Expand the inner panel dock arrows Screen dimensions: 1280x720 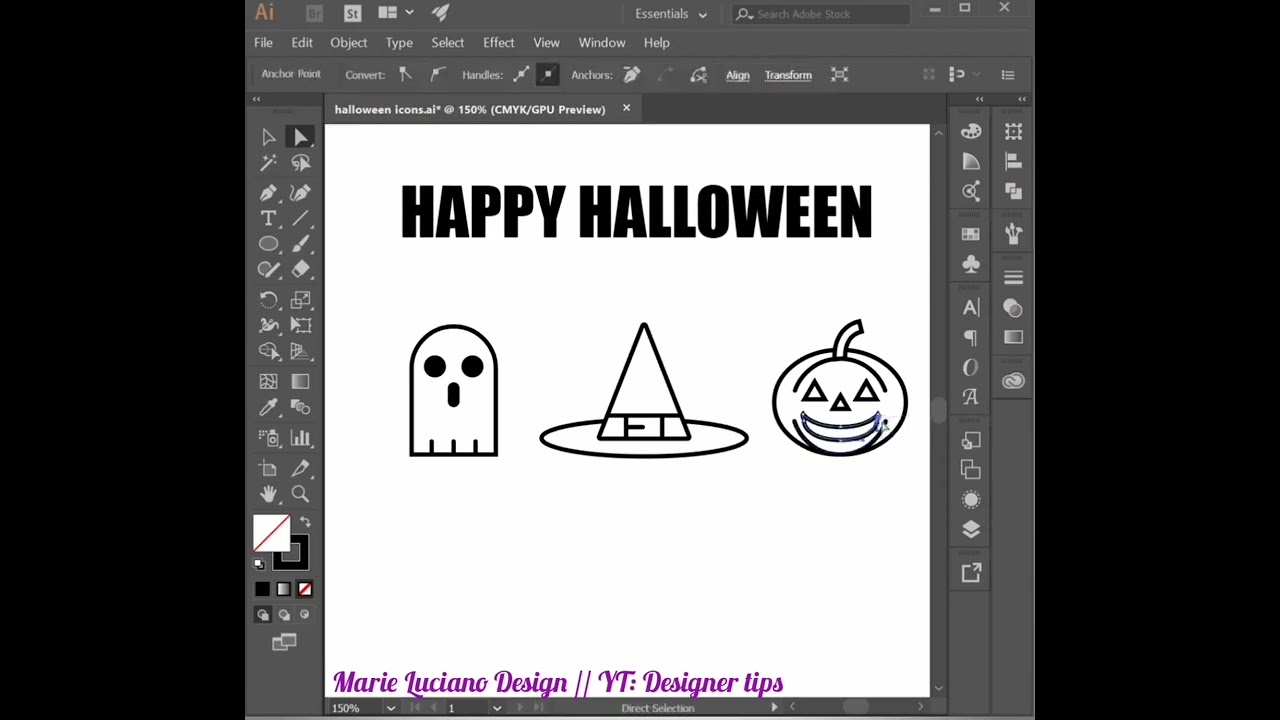(x=979, y=99)
